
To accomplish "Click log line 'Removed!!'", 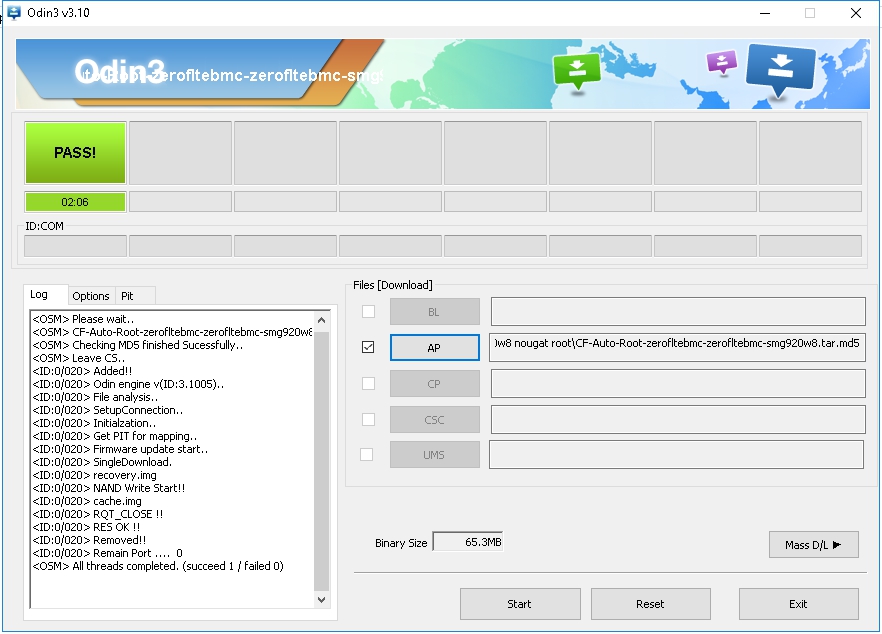I will click(x=89, y=540).
